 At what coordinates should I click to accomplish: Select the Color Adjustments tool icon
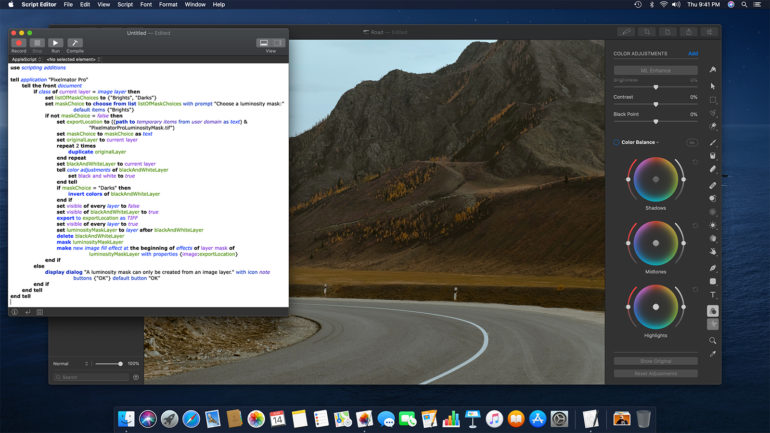tap(713, 311)
